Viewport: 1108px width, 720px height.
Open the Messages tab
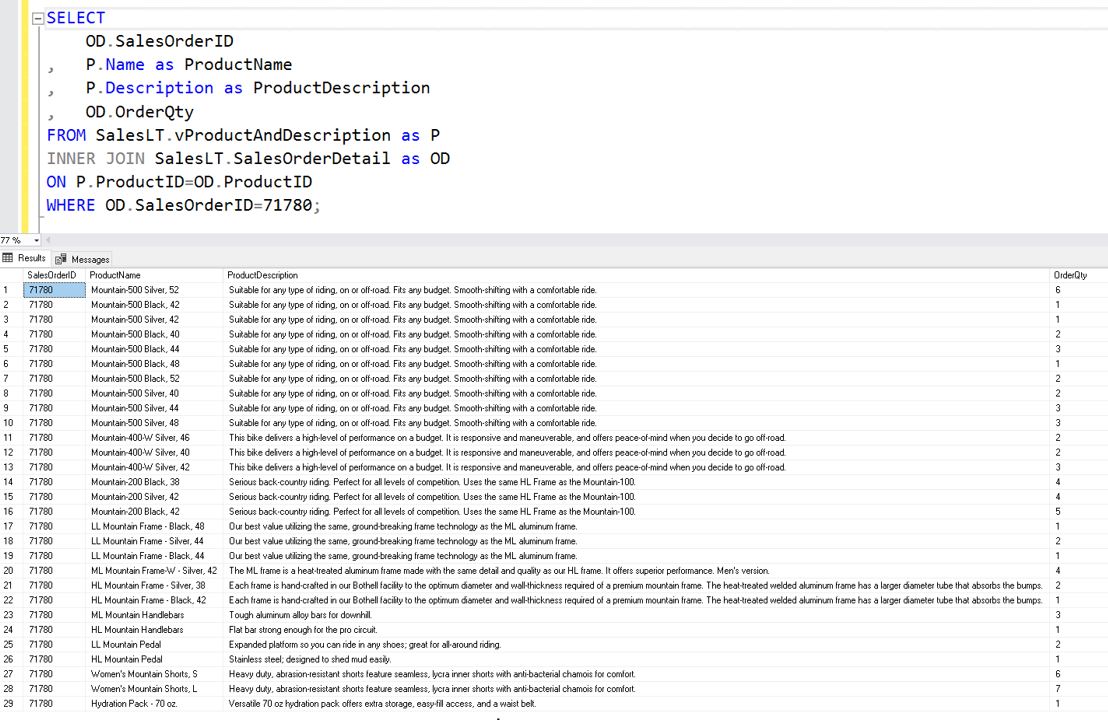tap(83, 259)
